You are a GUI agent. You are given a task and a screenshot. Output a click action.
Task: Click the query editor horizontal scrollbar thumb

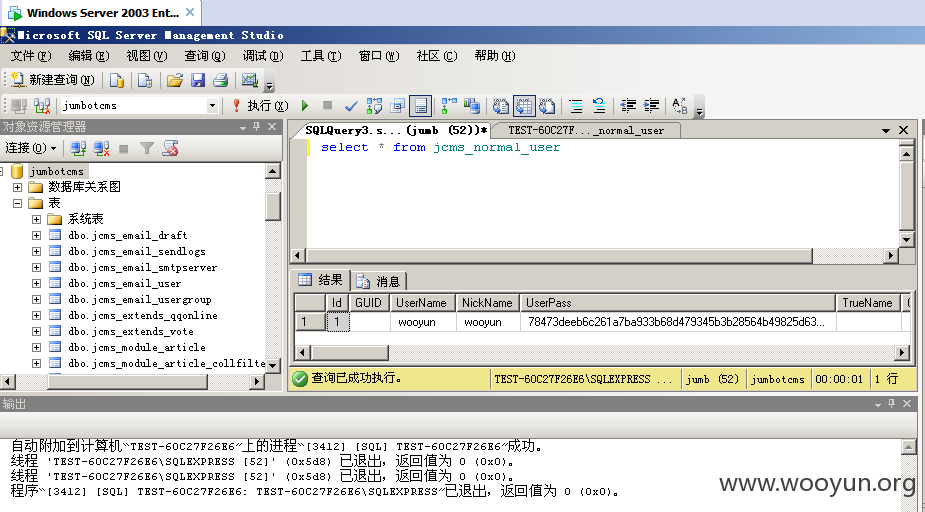click(559, 256)
